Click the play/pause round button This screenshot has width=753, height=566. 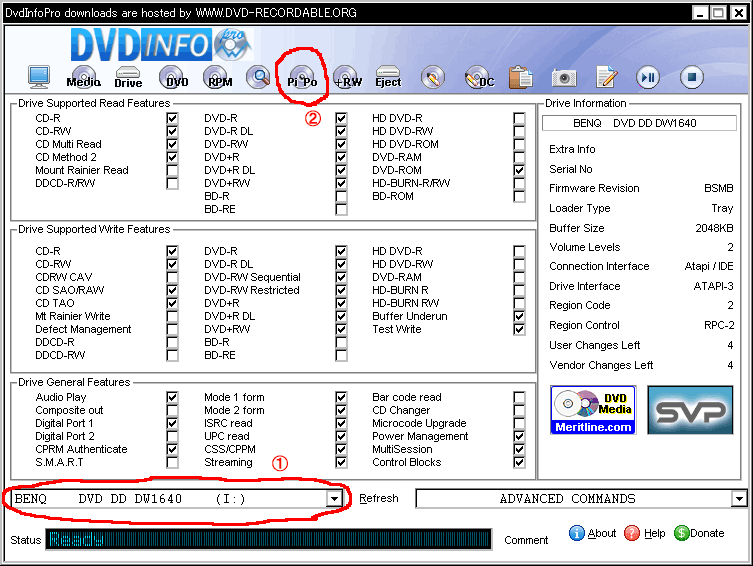pyautogui.click(x=648, y=77)
